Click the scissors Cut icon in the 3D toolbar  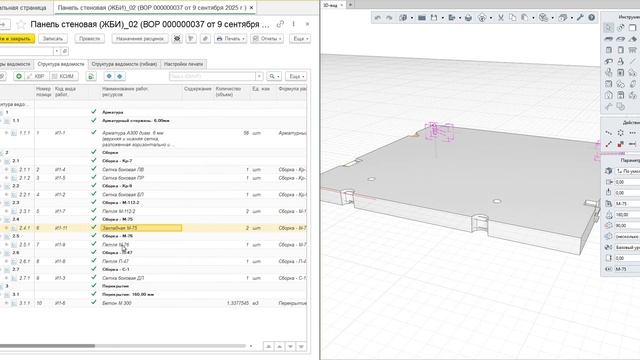[x=501, y=18]
